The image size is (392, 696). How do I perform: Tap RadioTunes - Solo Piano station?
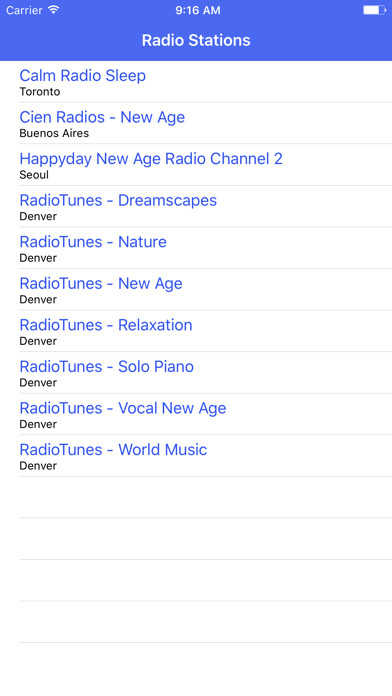[x=196, y=372]
